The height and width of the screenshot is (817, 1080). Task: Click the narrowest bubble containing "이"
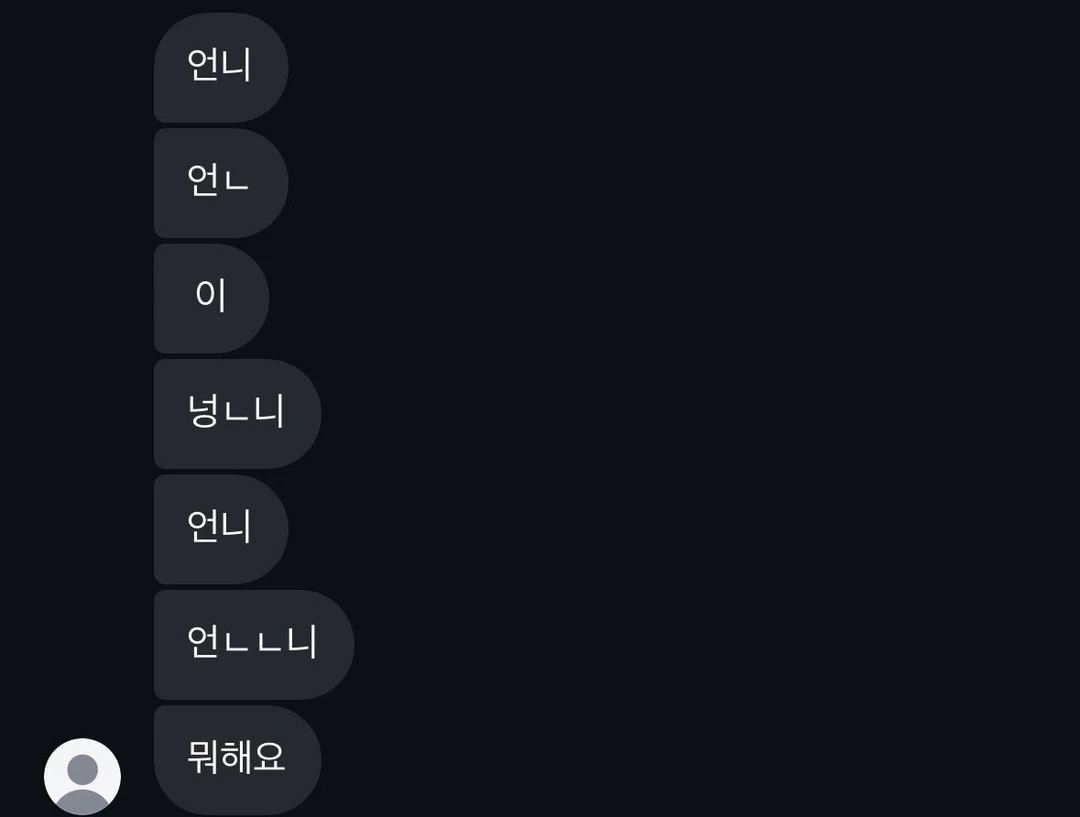pos(211,298)
